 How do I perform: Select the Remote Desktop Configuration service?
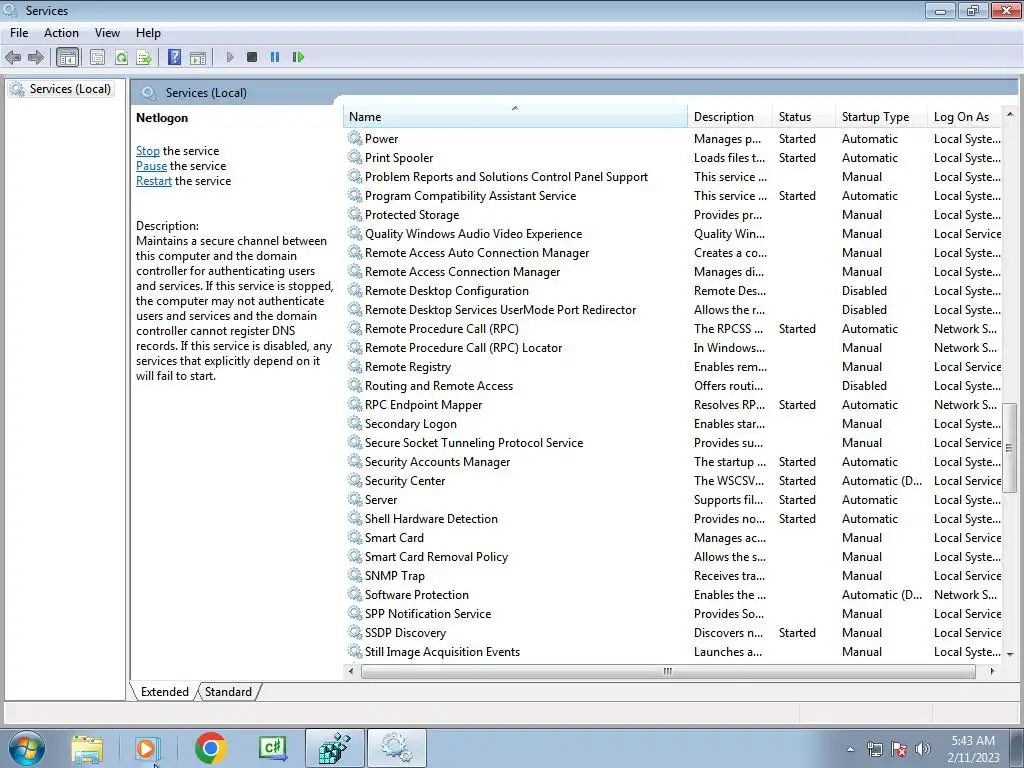click(x=673, y=291)
